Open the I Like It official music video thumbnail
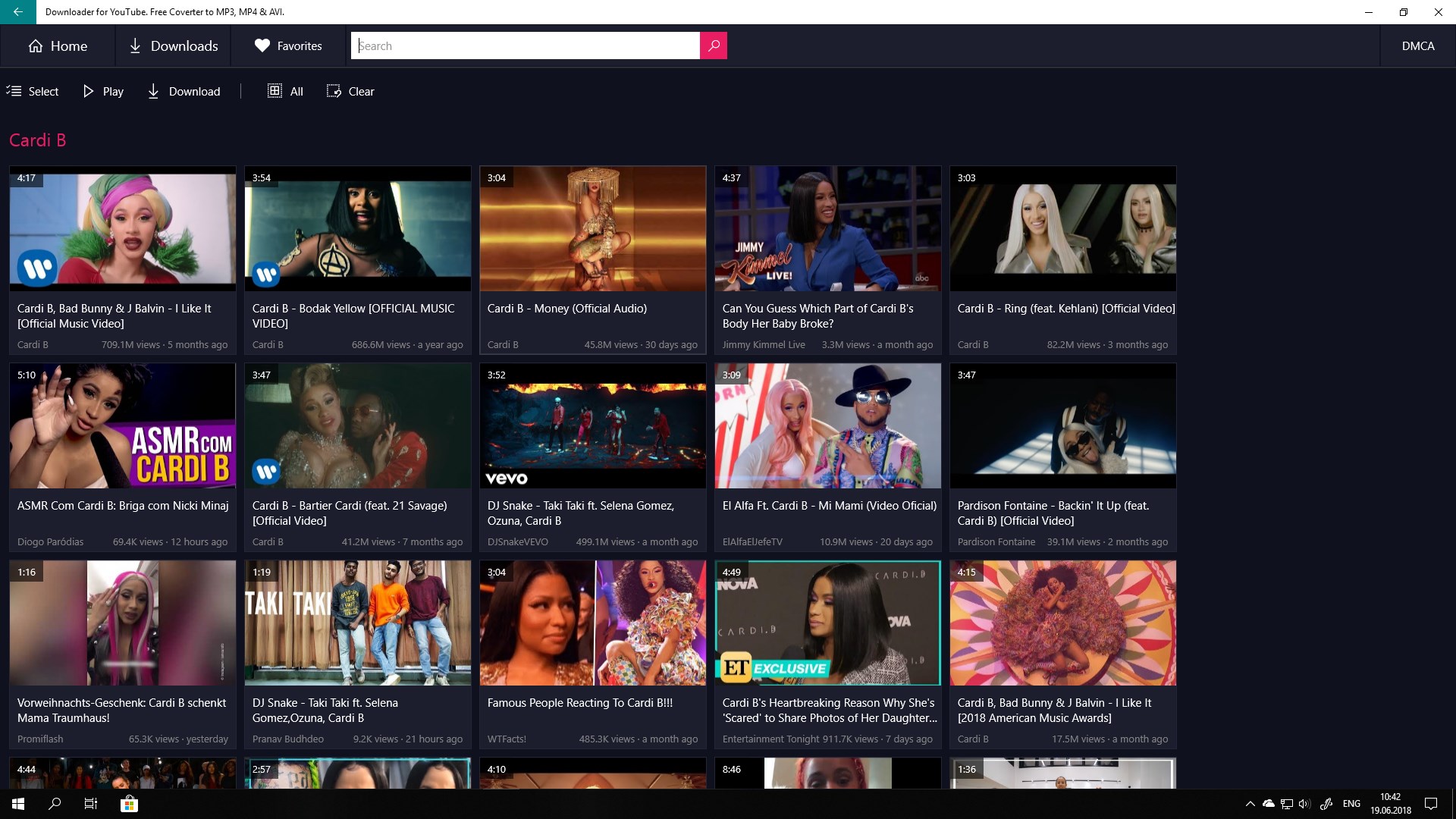The image size is (1456, 819). click(123, 228)
